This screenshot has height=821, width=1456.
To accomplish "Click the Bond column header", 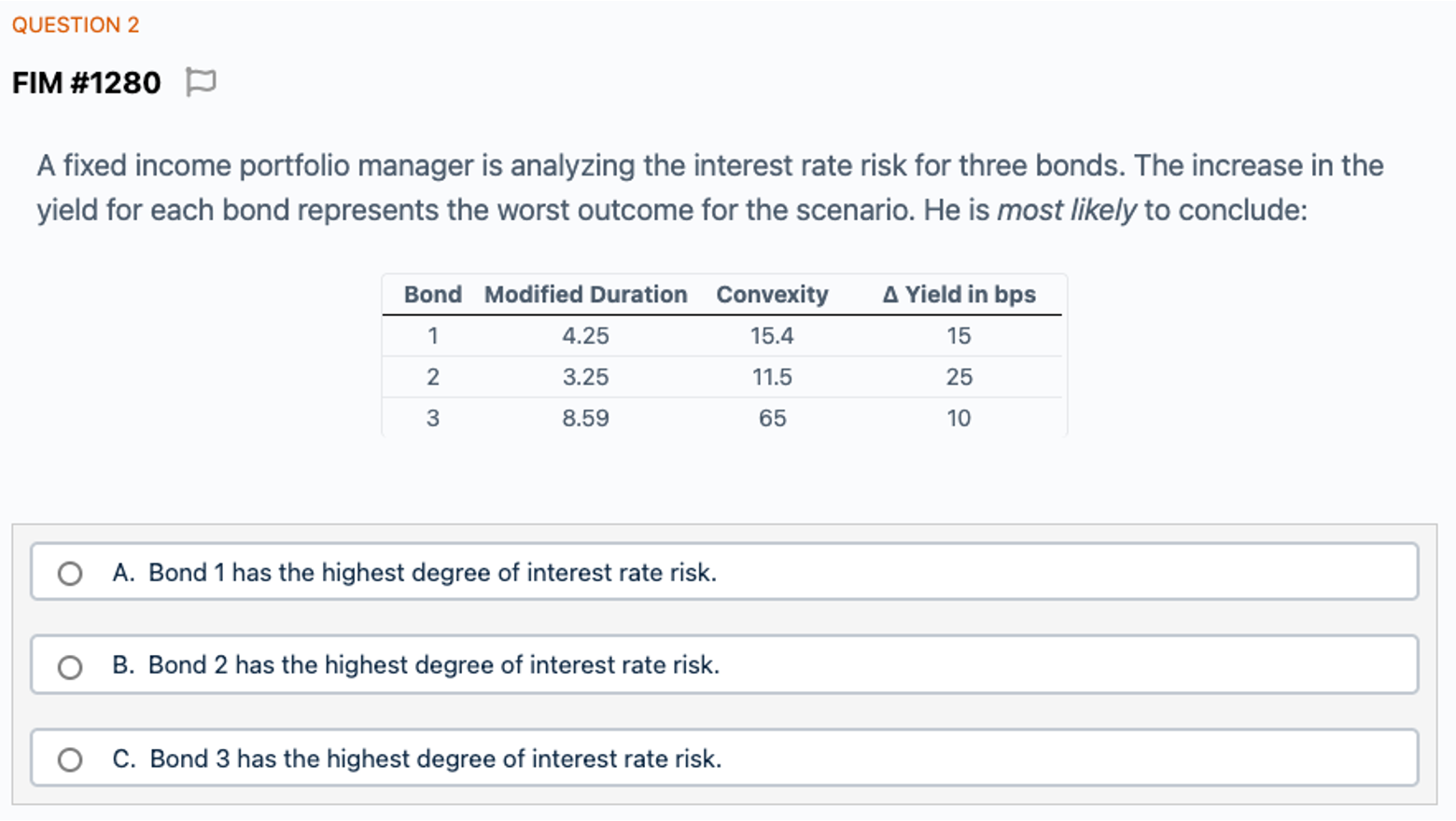I will pyautogui.click(x=433, y=295).
